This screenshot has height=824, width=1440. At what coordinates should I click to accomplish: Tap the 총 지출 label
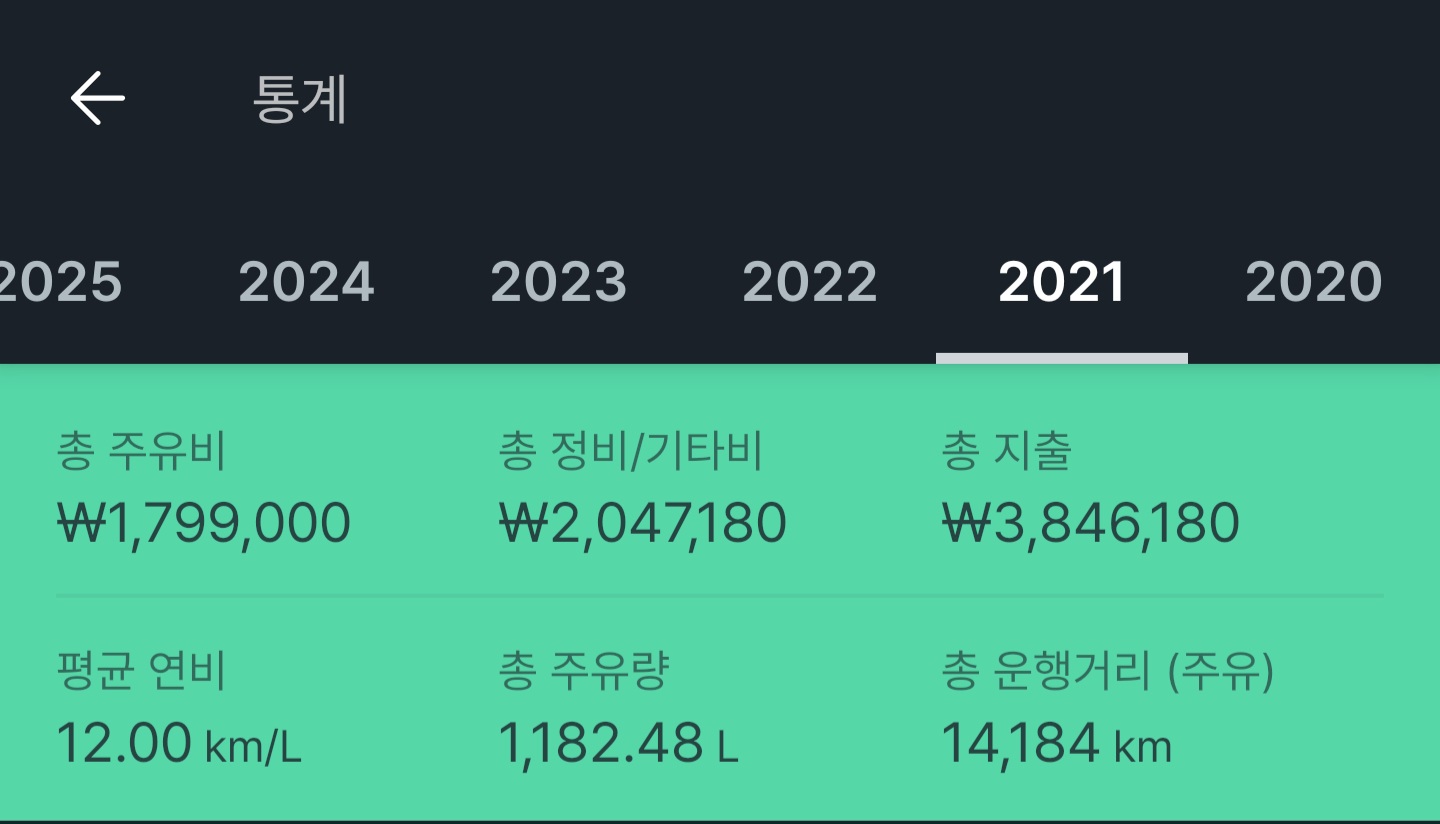pos(1006,451)
